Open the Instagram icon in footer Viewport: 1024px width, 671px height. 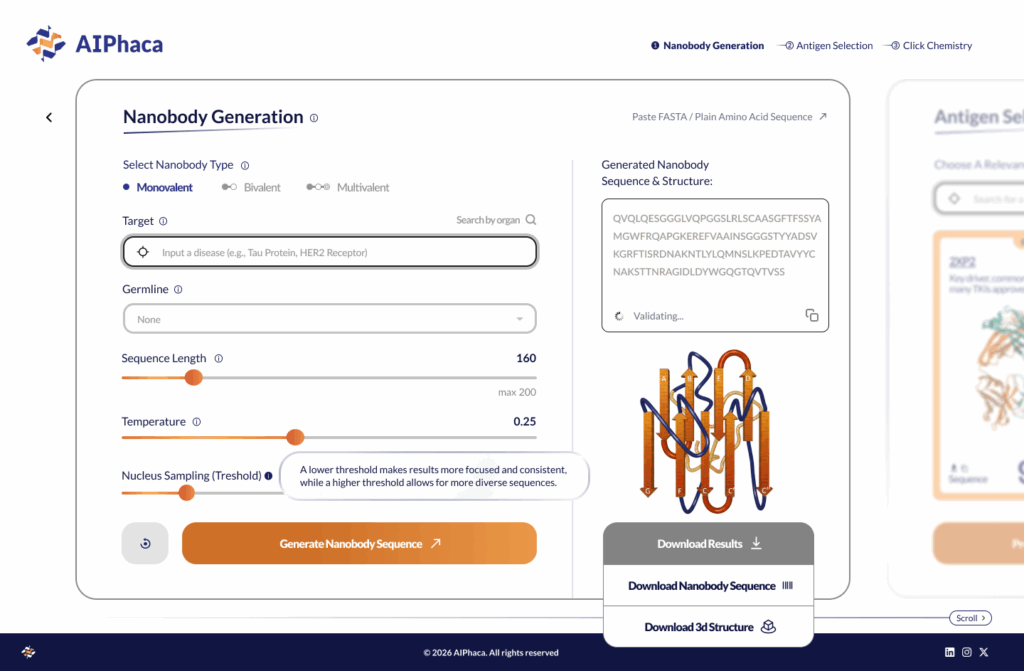tap(966, 652)
